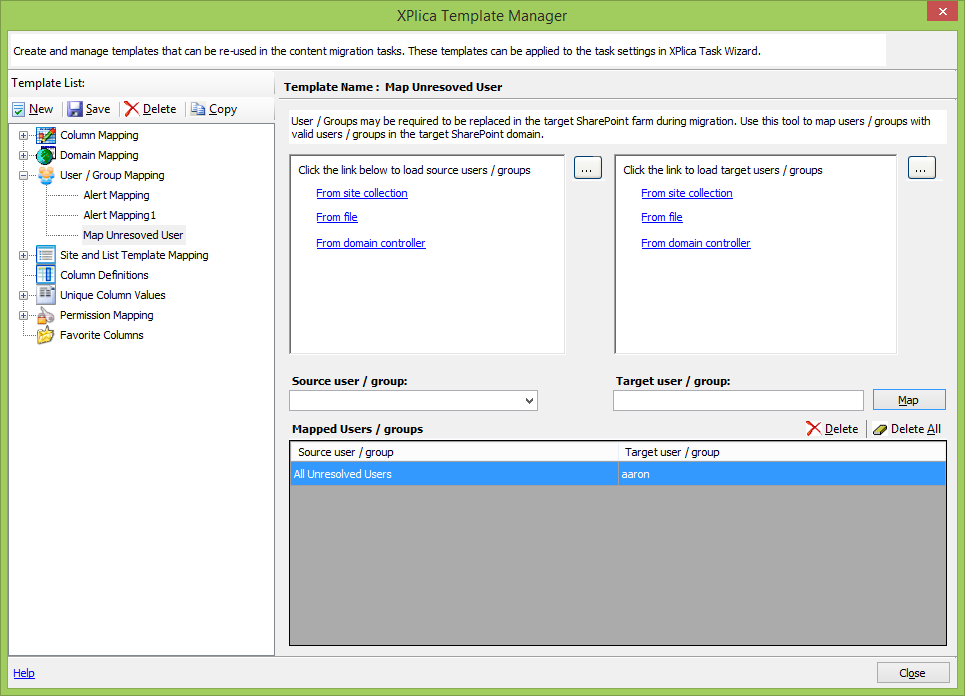Select Alert Mapping template in tree

[116, 195]
